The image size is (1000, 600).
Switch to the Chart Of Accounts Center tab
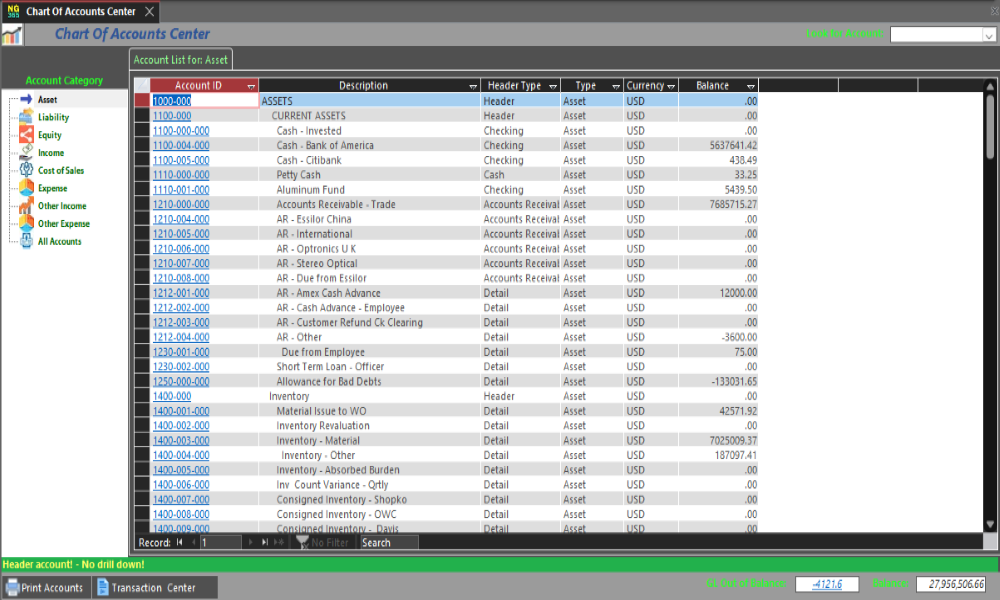click(x=78, y=11)
